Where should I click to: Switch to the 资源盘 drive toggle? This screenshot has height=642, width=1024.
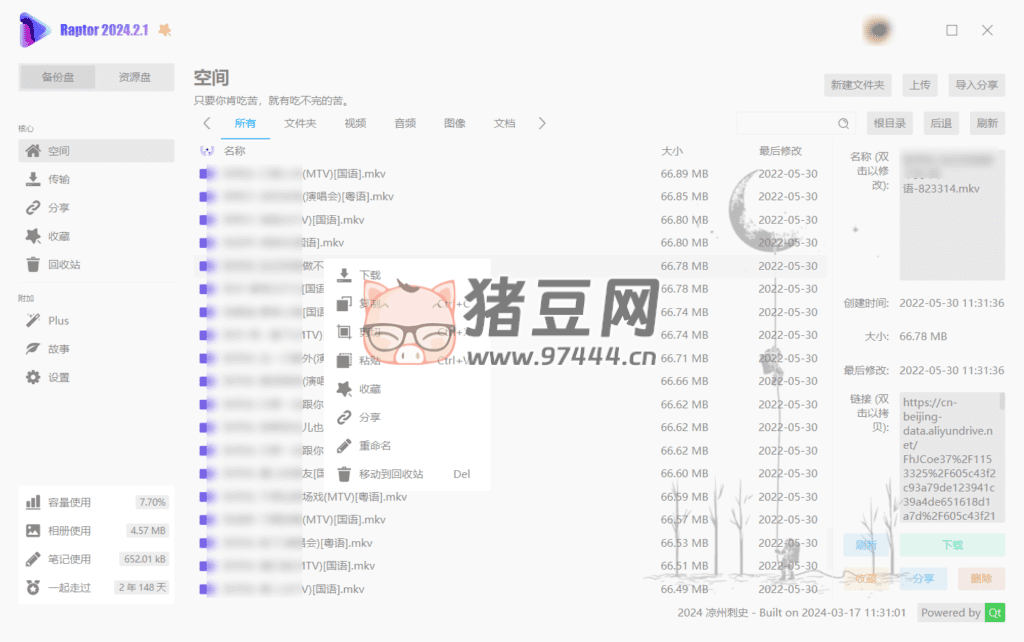pos(134,77)
